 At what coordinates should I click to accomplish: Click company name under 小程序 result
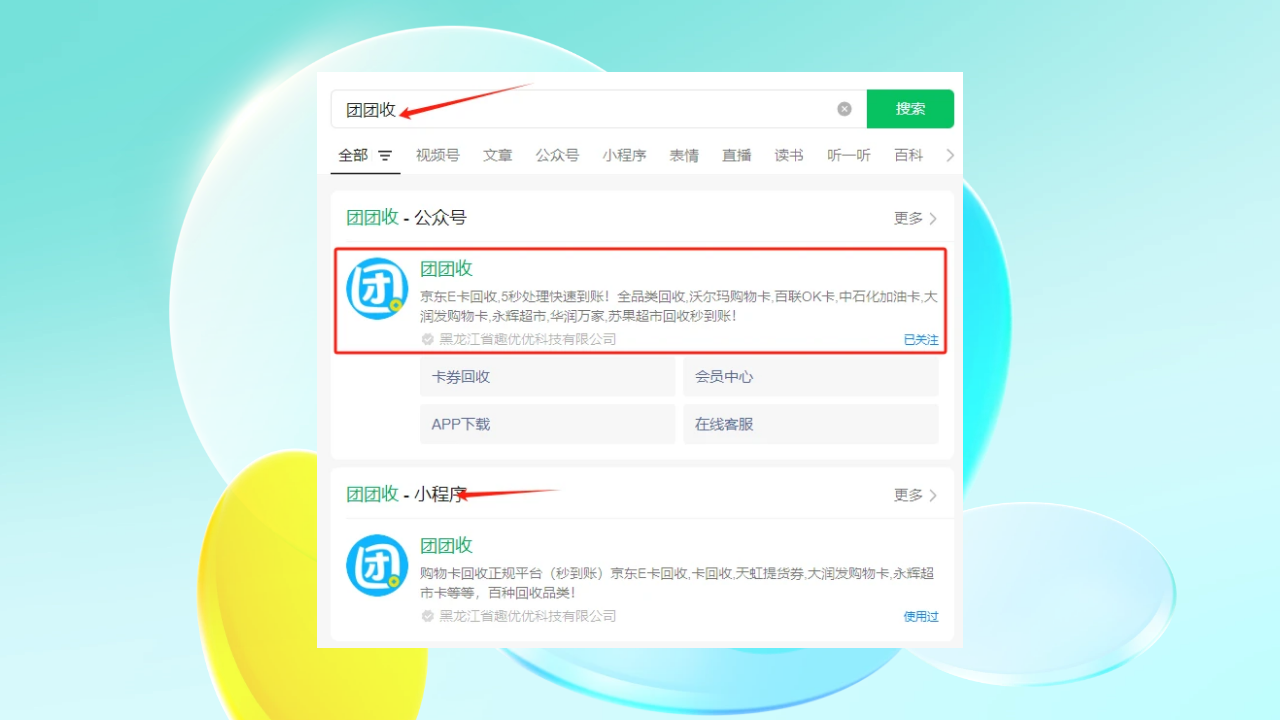[x=528, y=616]
